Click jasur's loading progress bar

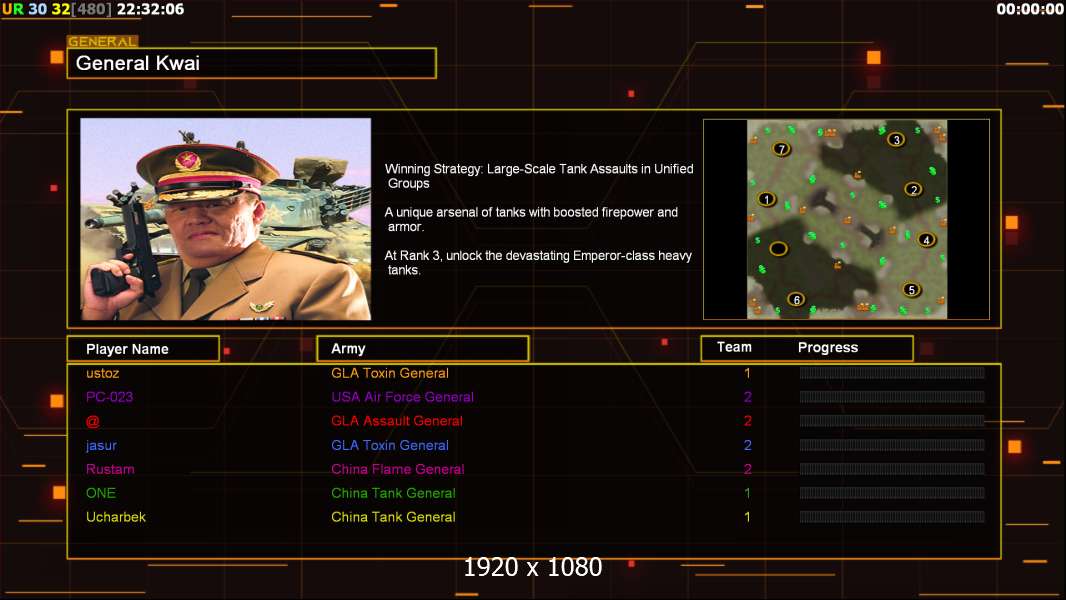point(892,445)
